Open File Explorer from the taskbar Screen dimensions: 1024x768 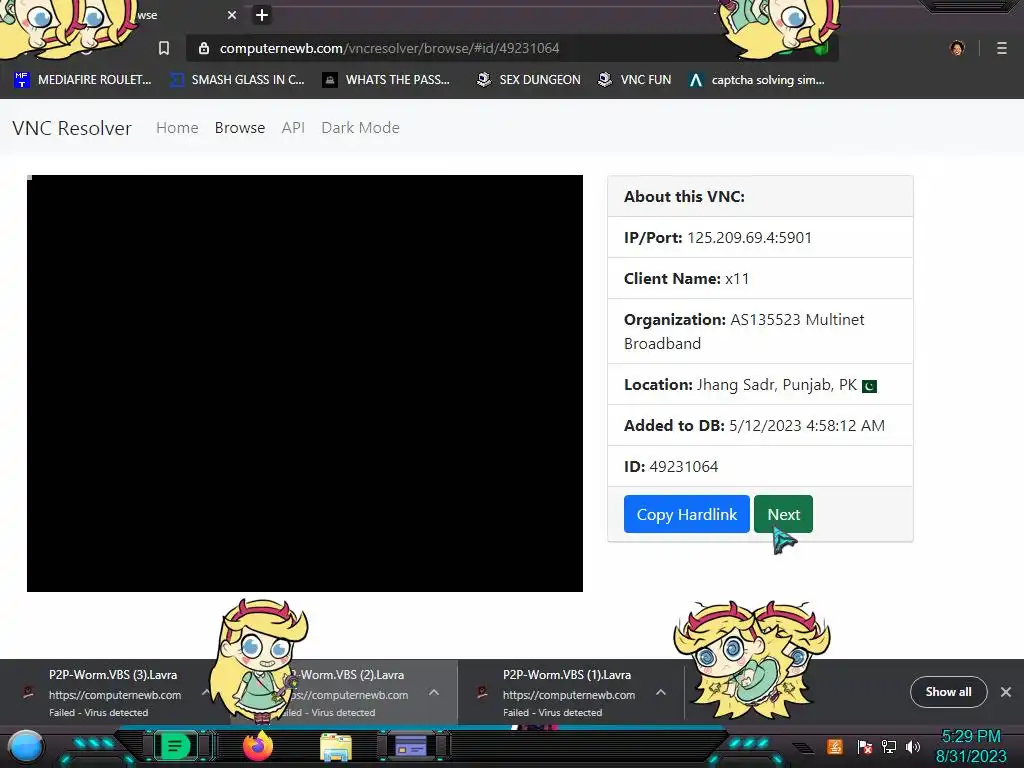(x=336, y=747)
